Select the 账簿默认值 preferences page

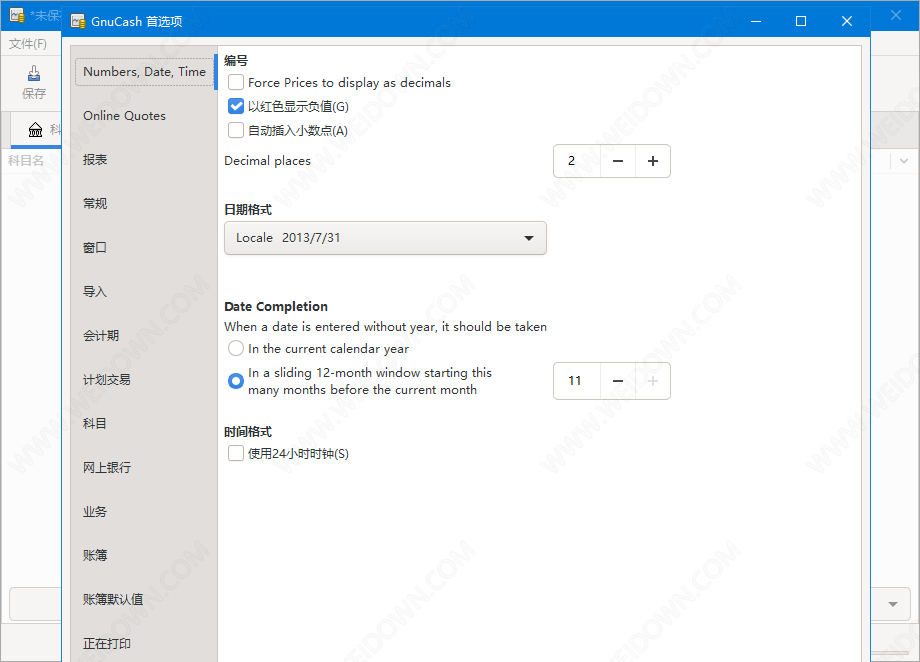tap(113, 599)
